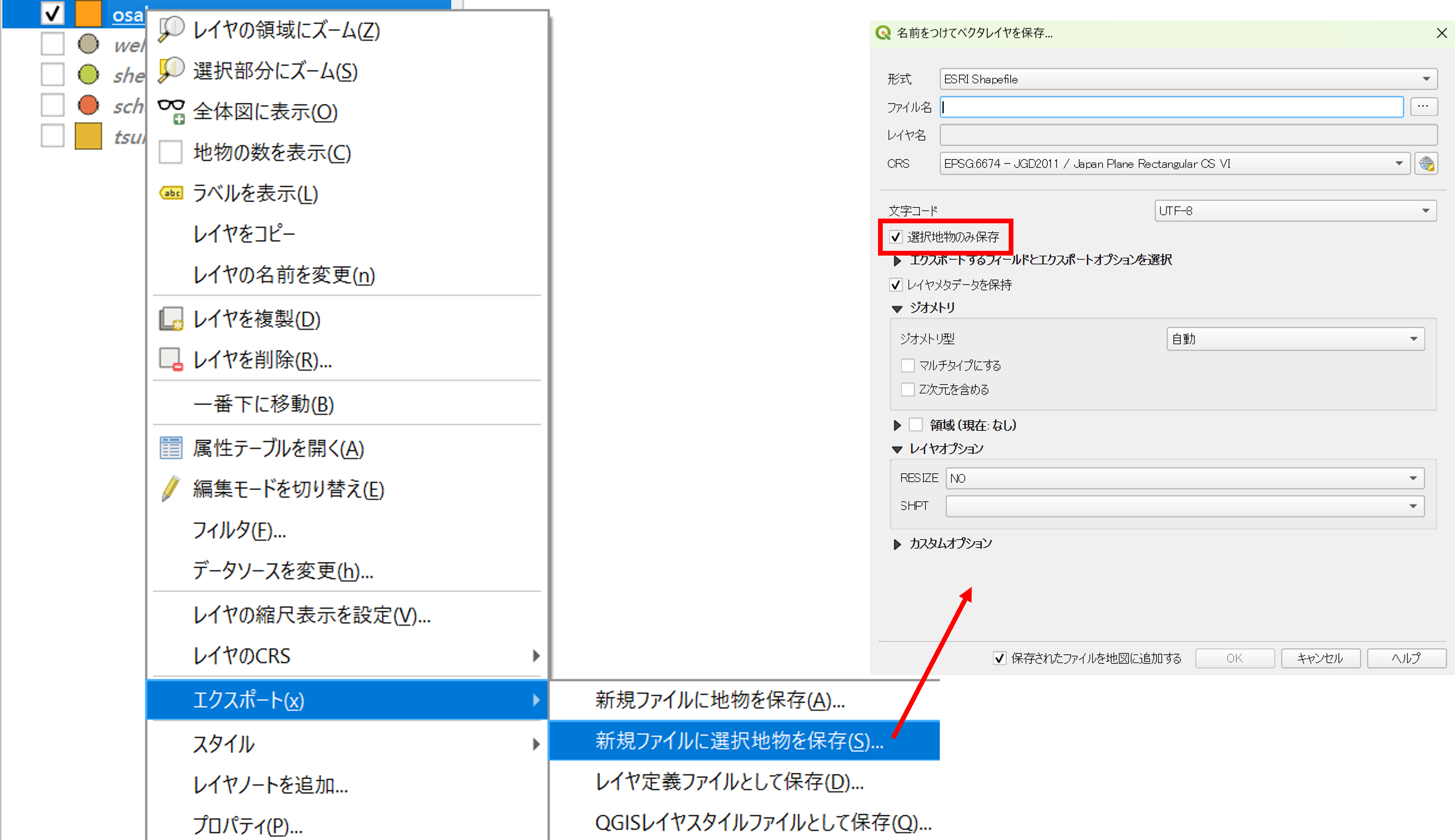This screenshot has height=840, width=1455.
Task: Enable the マルチタイプにする checkbox
Action: (908, 365)
